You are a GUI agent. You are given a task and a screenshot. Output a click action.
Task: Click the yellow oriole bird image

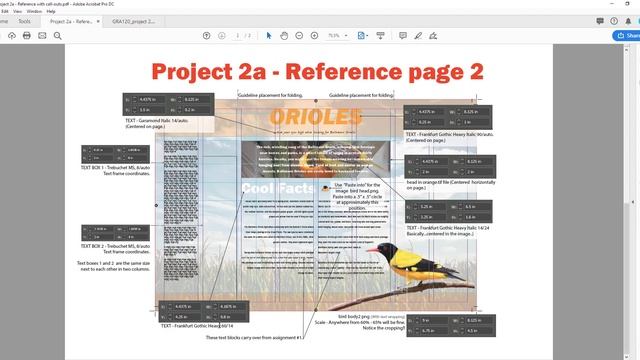coord(416,265)
